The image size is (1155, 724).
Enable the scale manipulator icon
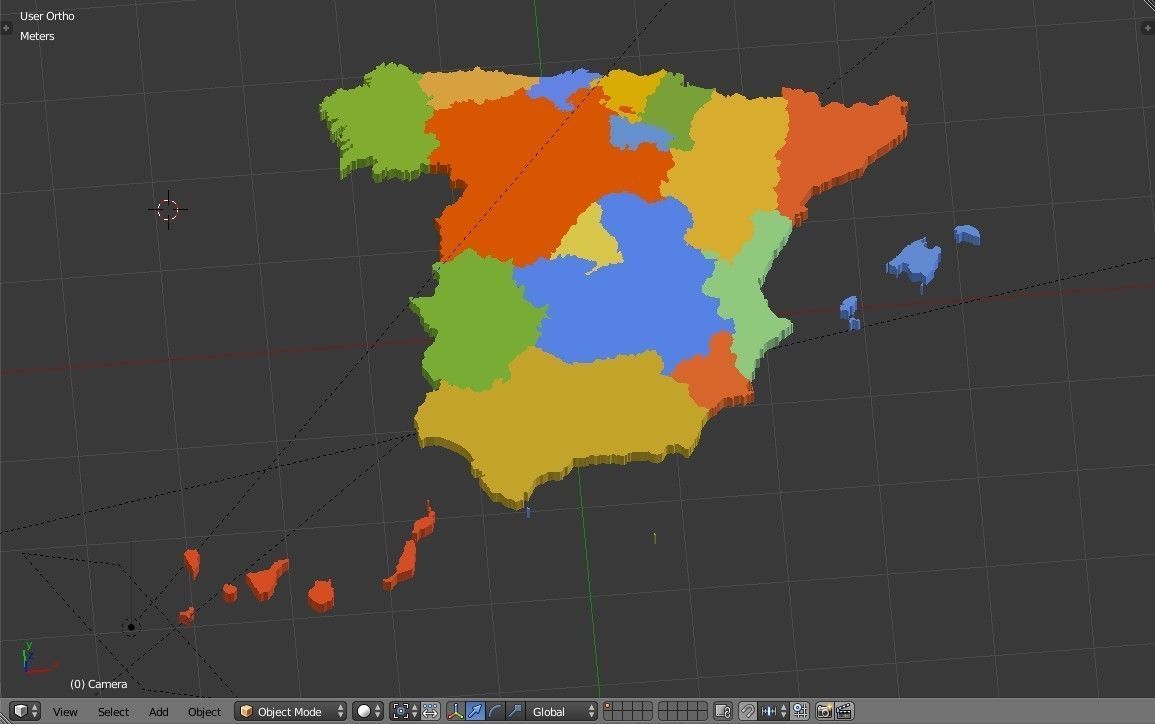click(515, 711)
